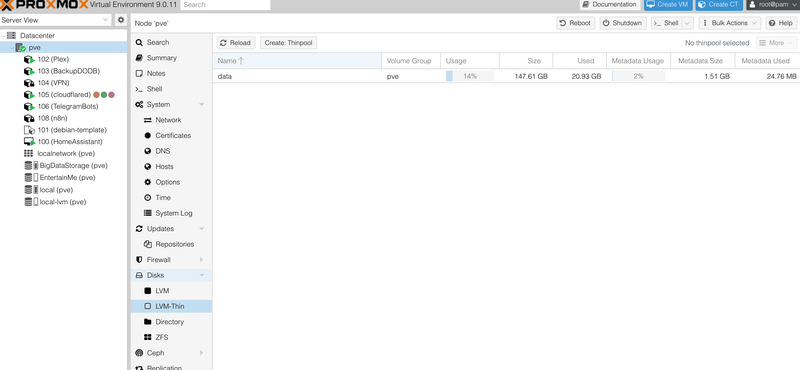
Task: Open the ZFS menu item
Action: [x=171, y=337]
